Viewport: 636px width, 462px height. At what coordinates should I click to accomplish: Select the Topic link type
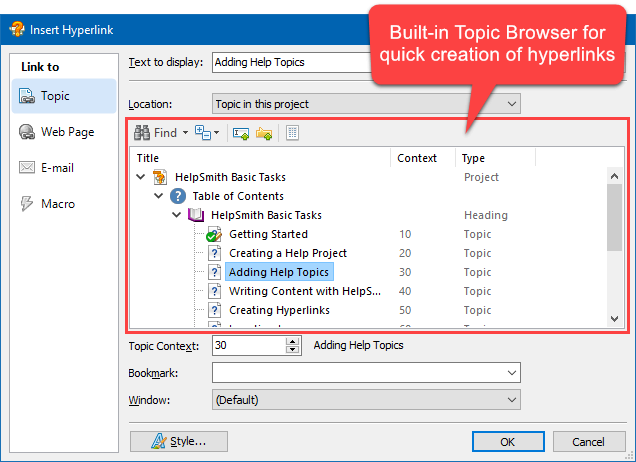pos(64,96)
